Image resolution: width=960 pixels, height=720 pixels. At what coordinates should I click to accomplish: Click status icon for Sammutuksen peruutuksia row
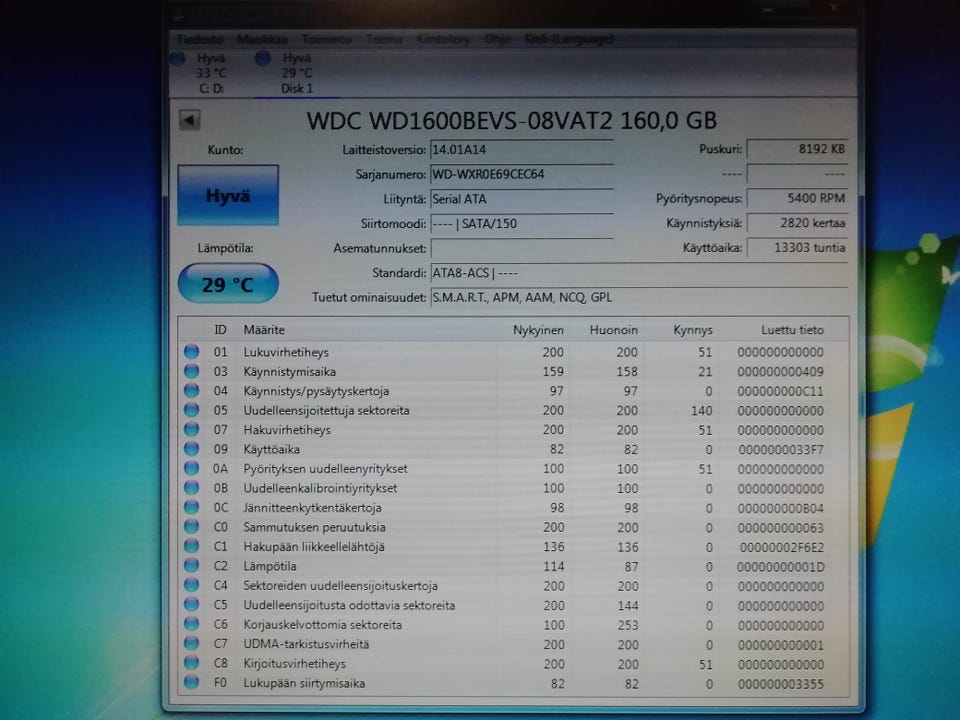point(192,527)
